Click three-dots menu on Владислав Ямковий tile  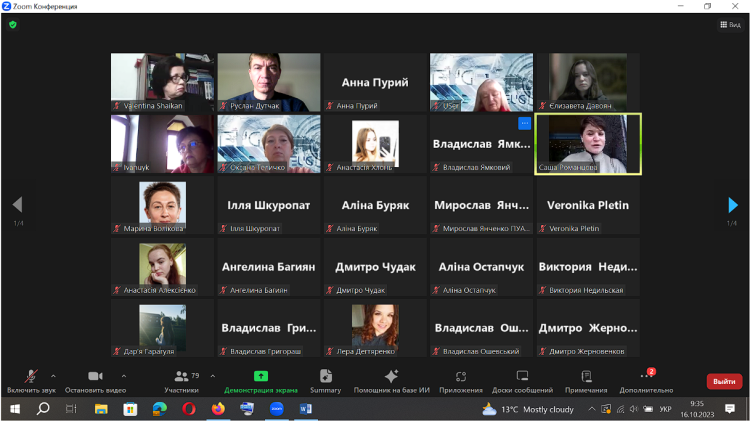[x=524, y=124]
